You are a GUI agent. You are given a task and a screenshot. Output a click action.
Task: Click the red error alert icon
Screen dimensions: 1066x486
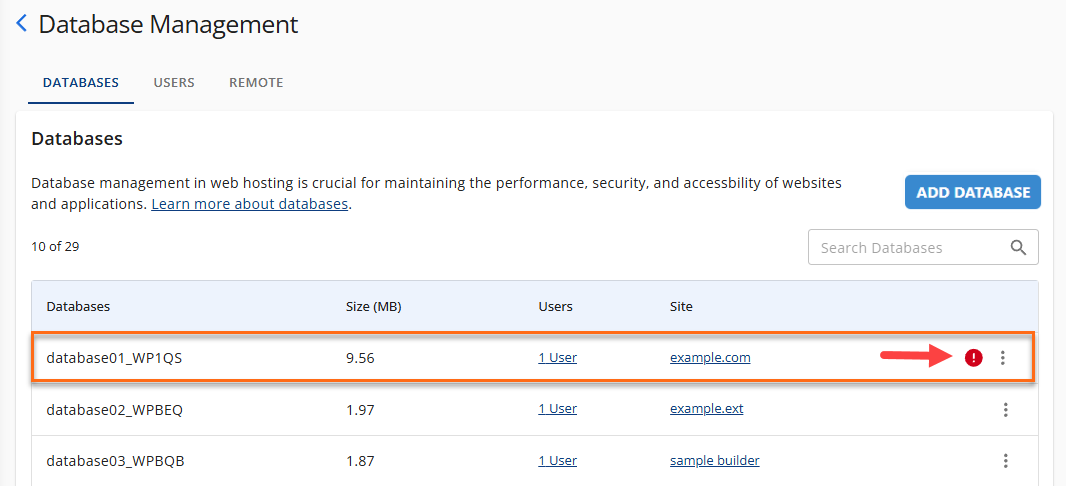[x=974, y=358]
